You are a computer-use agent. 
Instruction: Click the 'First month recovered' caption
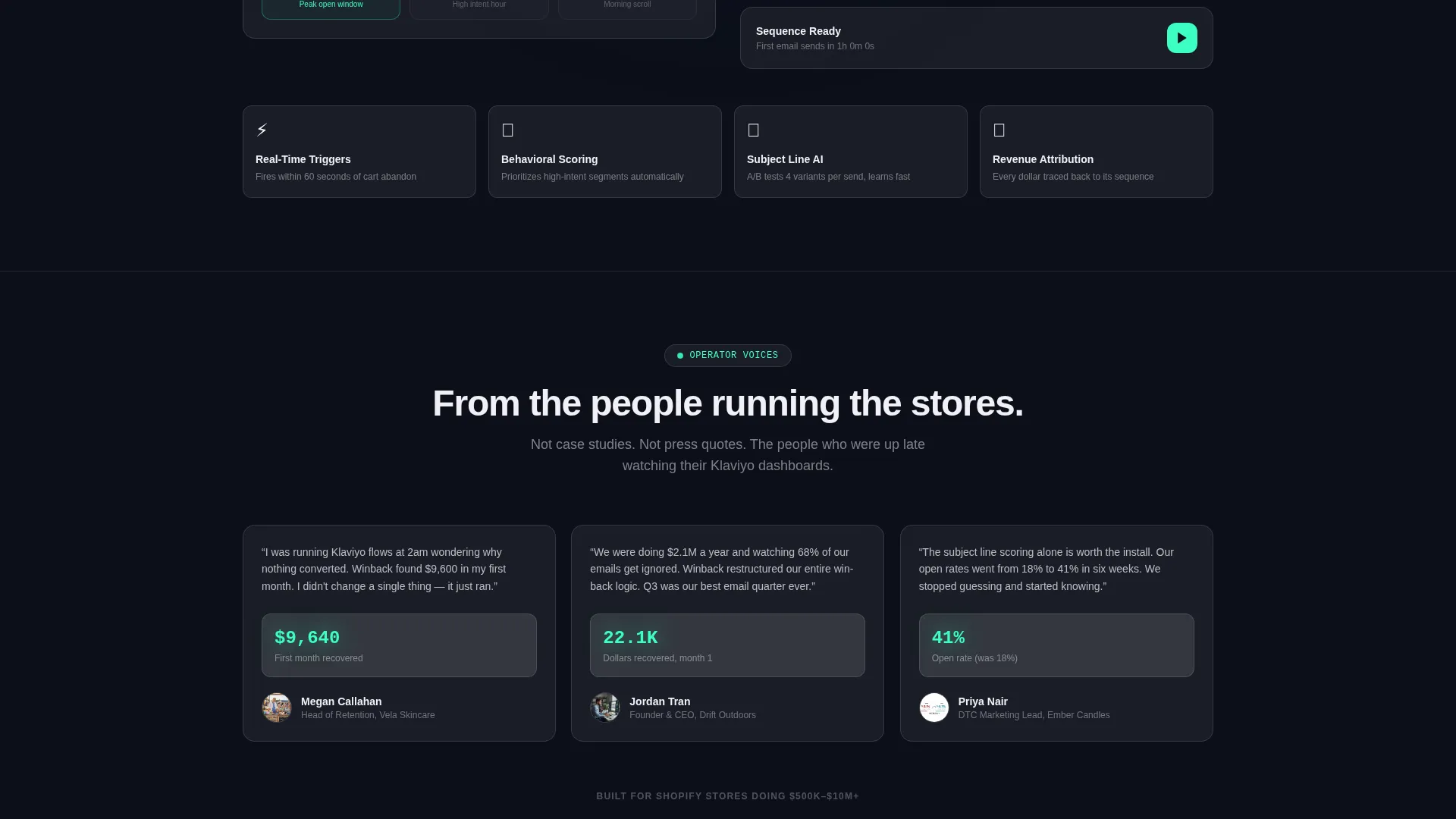point(318,658)
